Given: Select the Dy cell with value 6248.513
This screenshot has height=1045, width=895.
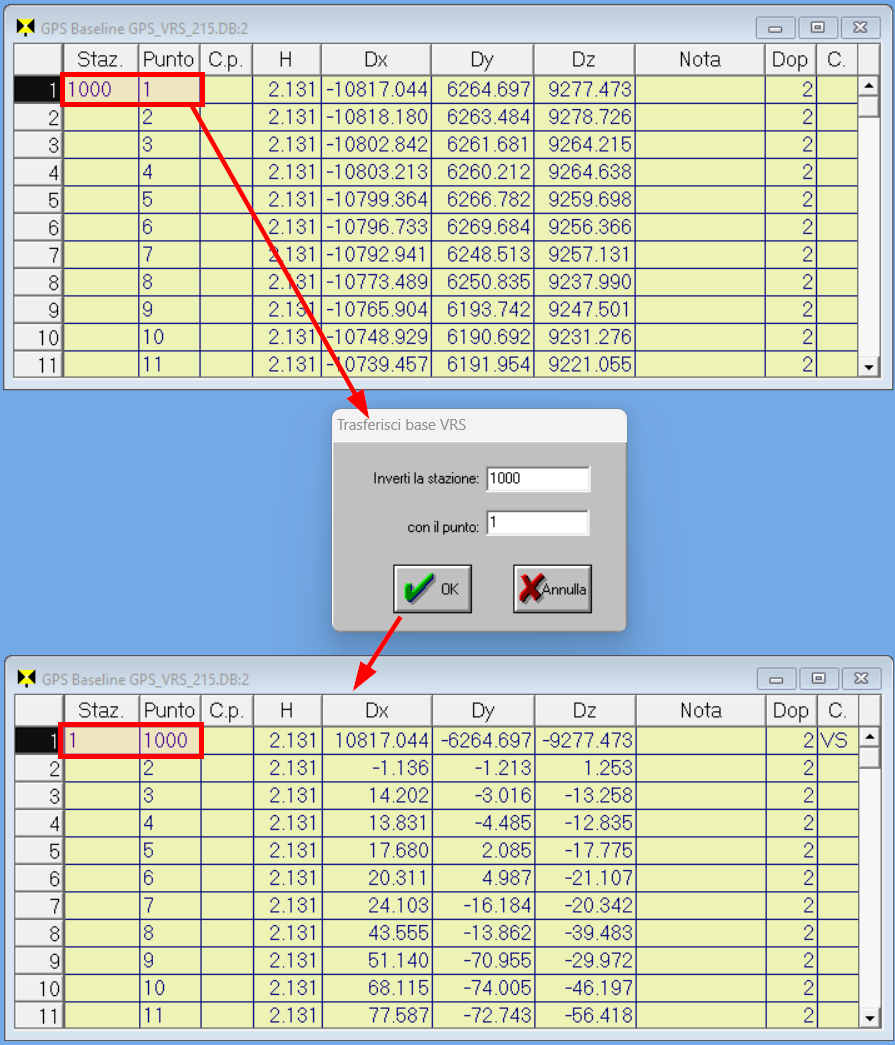Looking at the screenshot, I should pyautogui.click(x=482, y=255).
